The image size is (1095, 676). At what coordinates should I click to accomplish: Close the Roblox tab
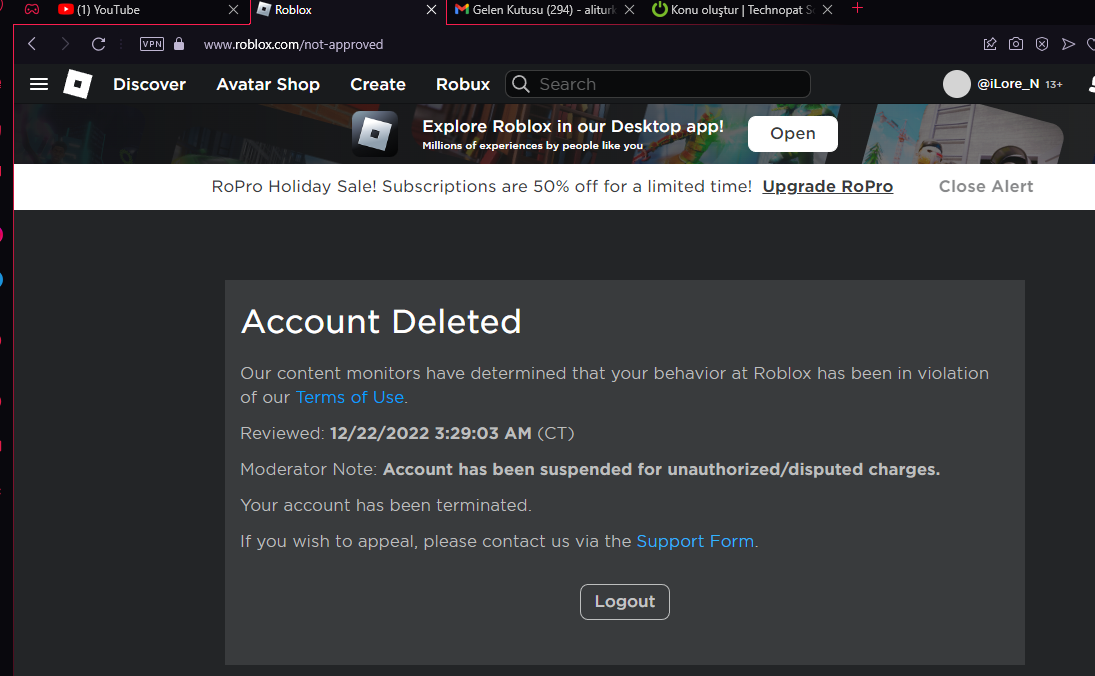click(x=432, y=10)
